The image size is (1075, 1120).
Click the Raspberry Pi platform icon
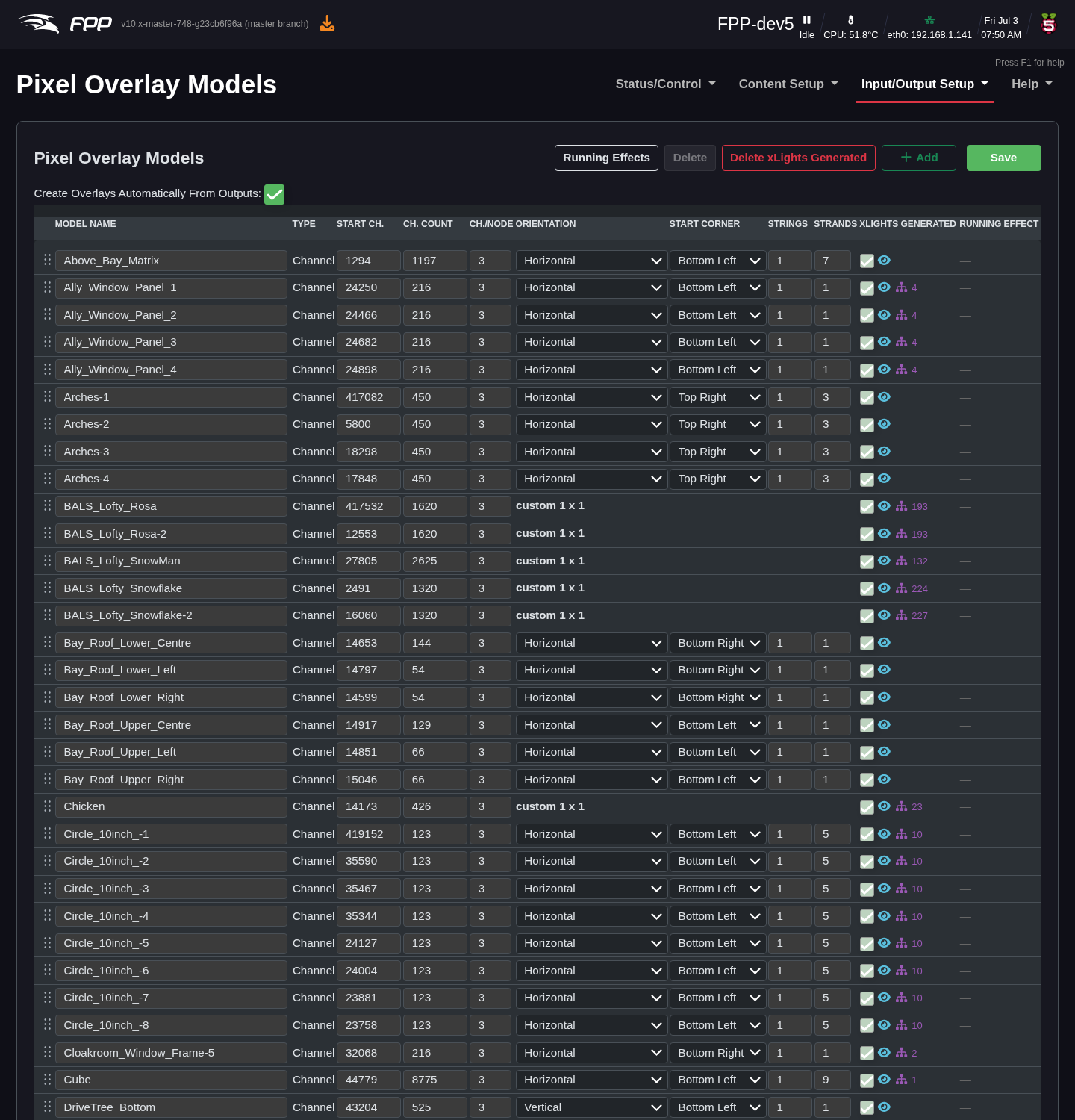pyautogui.click(x=1049, y=24)
